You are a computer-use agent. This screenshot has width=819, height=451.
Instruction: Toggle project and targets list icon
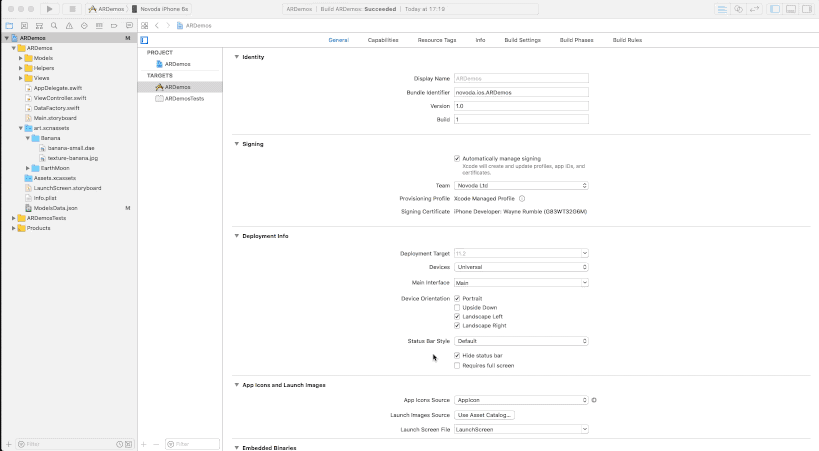tap(144, 40)
